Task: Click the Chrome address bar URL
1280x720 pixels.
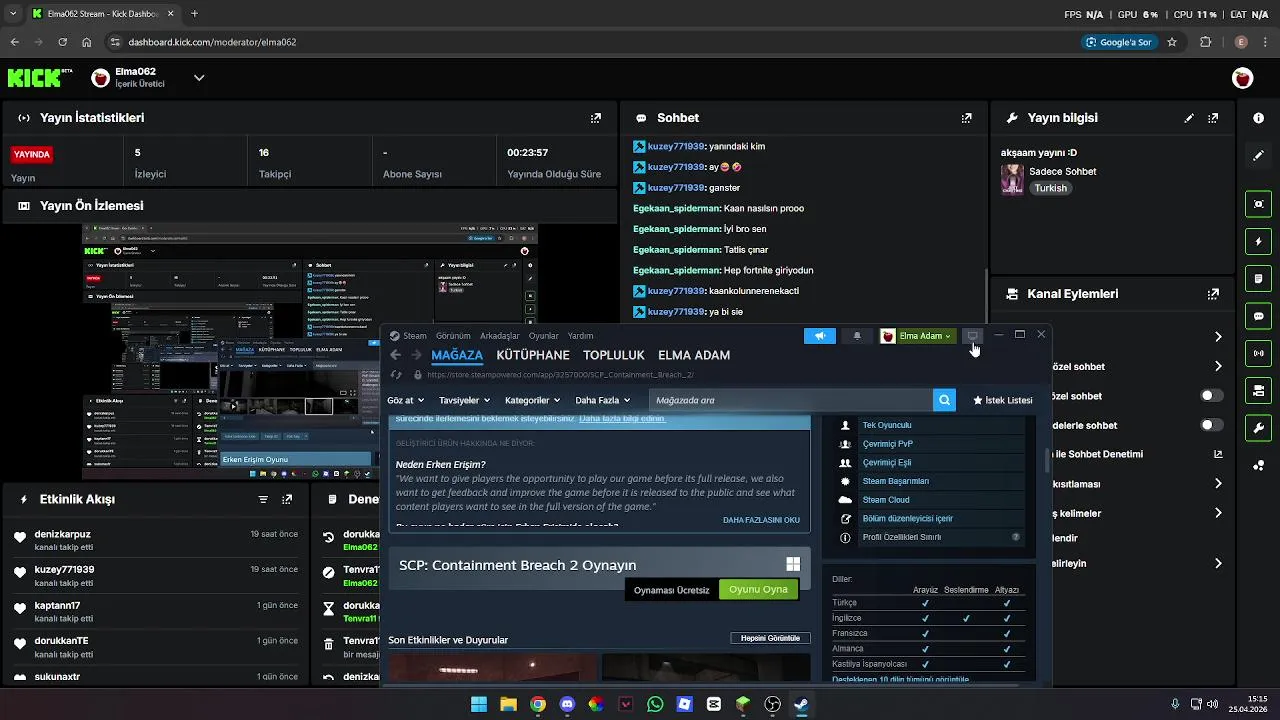Action: tap(212, 42)
